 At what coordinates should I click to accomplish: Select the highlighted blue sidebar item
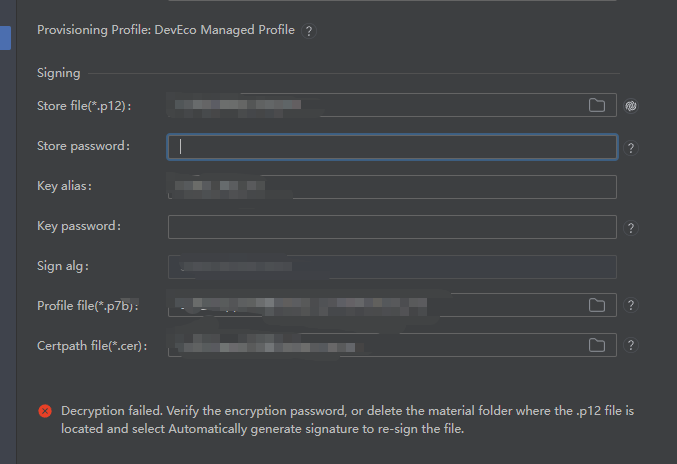coord(5,39)
